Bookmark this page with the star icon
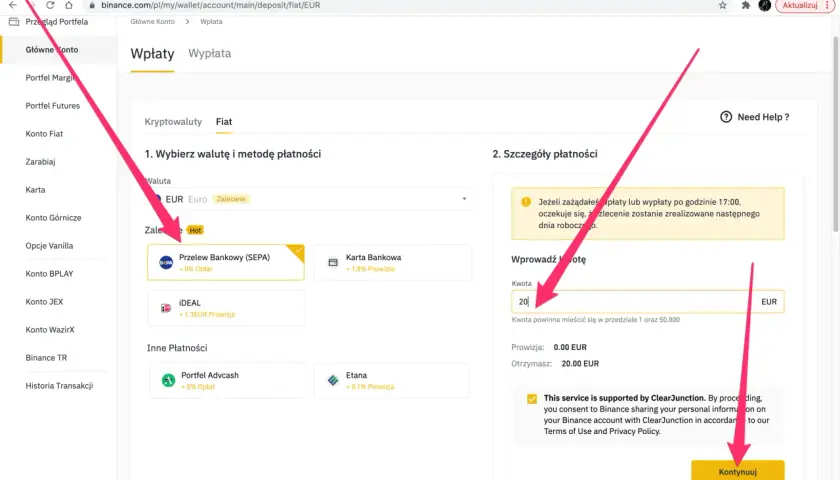 tap(723, 5)
